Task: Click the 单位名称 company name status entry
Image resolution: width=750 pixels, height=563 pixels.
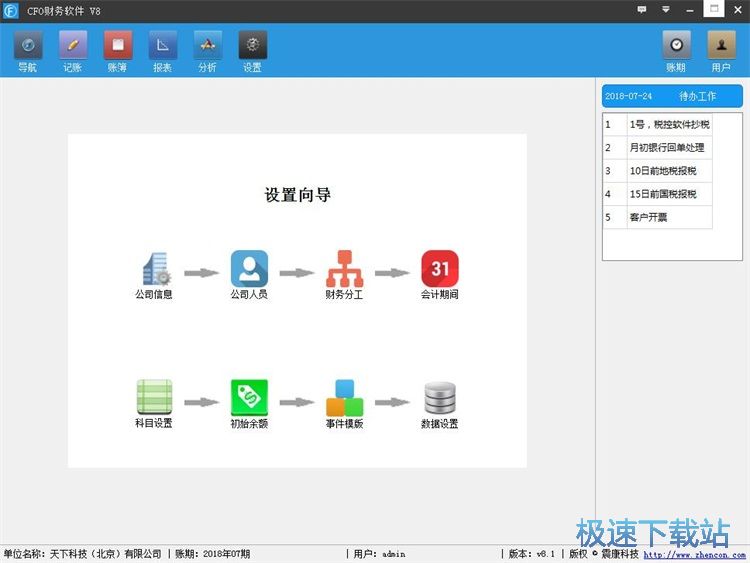Action: point(82,554)
